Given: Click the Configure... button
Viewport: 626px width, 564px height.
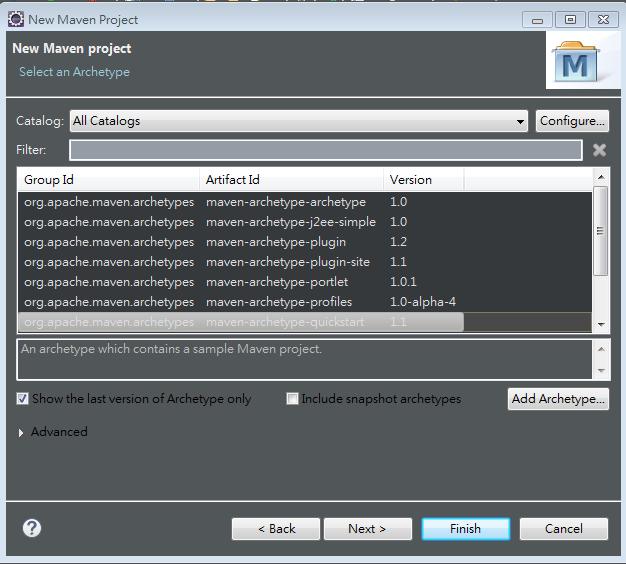Looking at the screenshot, I should [x=572, y=121].
